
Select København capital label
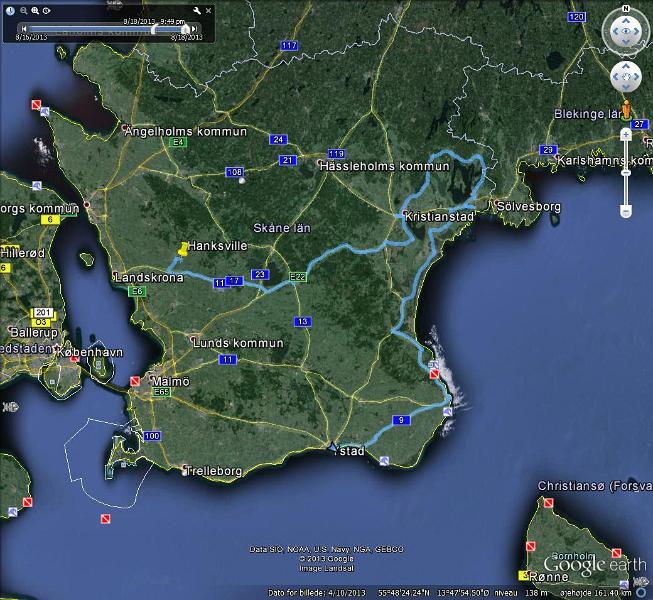coord(90,352)
